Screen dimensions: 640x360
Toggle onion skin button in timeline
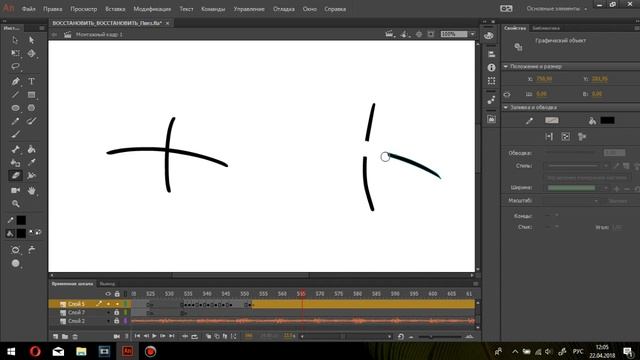point(209,336)
